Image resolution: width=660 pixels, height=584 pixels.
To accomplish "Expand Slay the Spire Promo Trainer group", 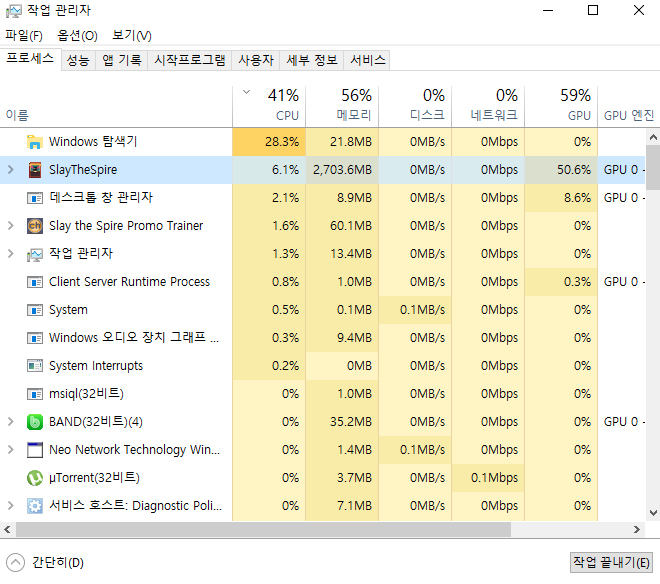I will coord(11,226).
